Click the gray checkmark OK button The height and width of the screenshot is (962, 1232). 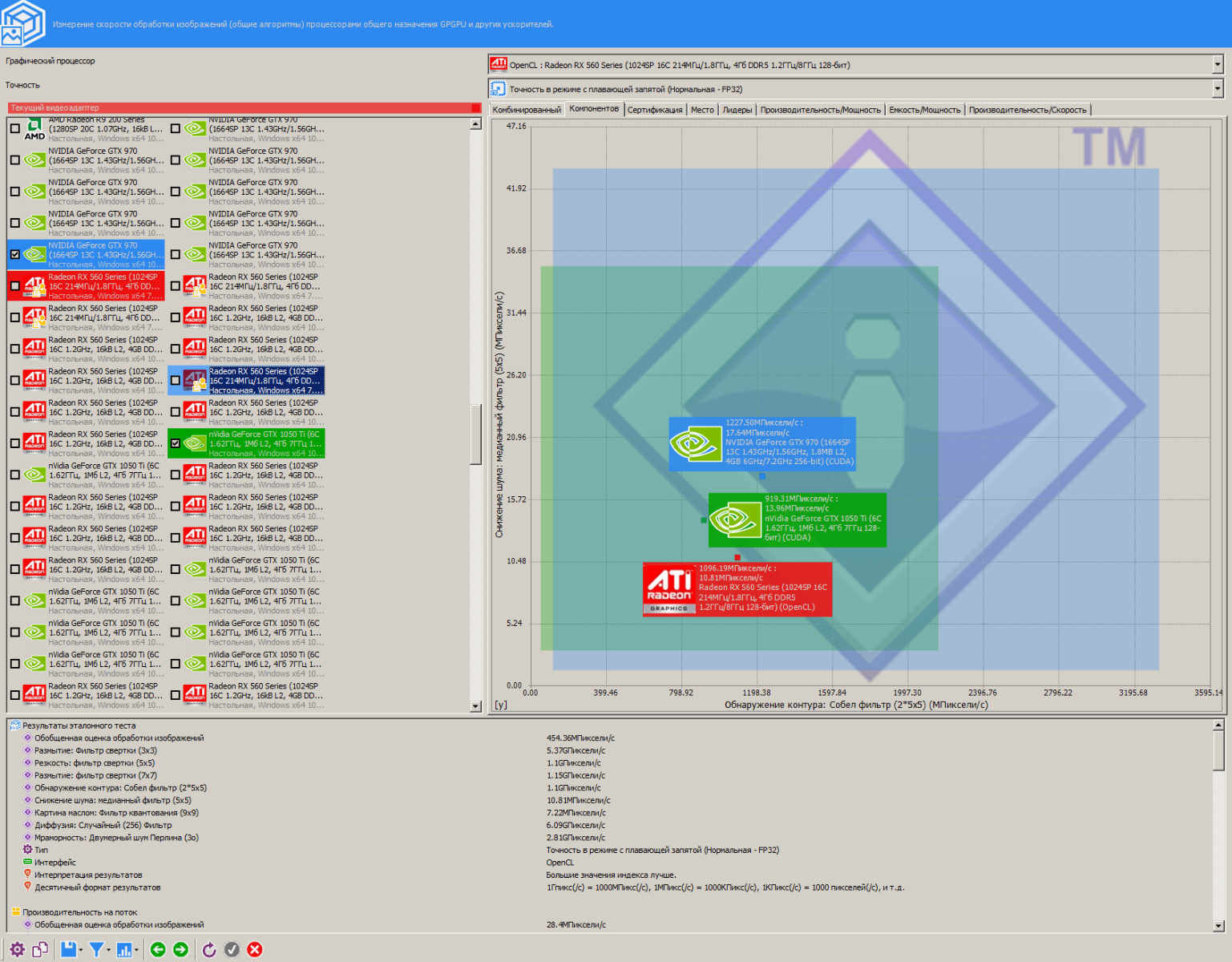click(x=232, y=950)
